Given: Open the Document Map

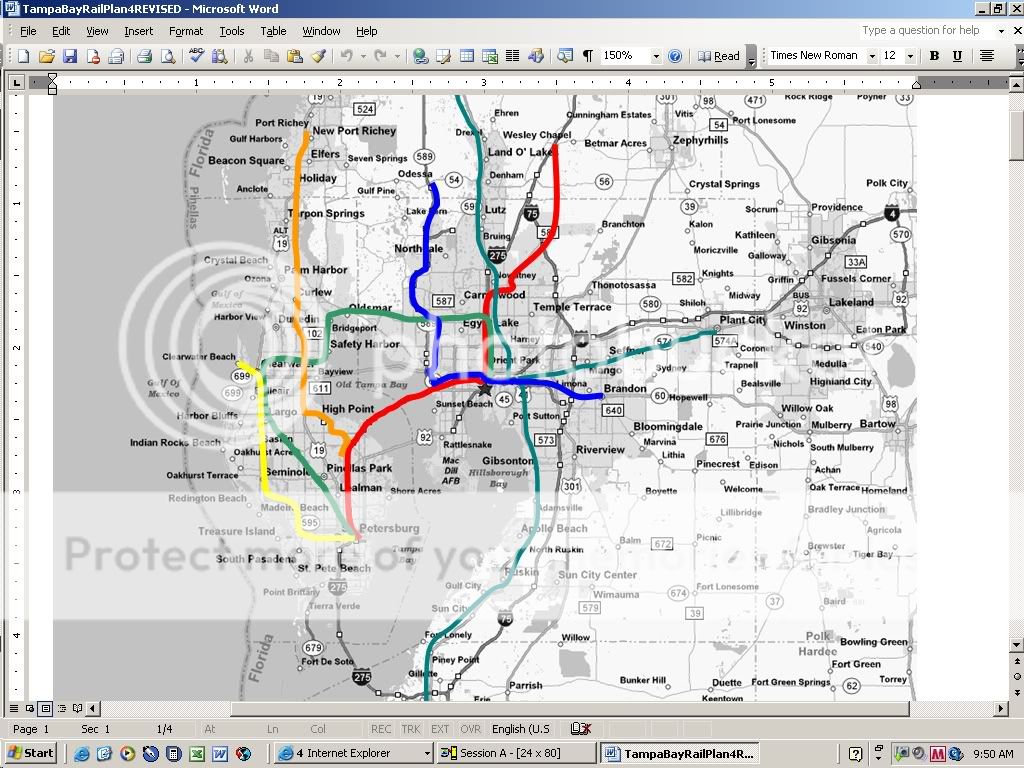Looking at the screenshot, I should (x=563, y=56).
